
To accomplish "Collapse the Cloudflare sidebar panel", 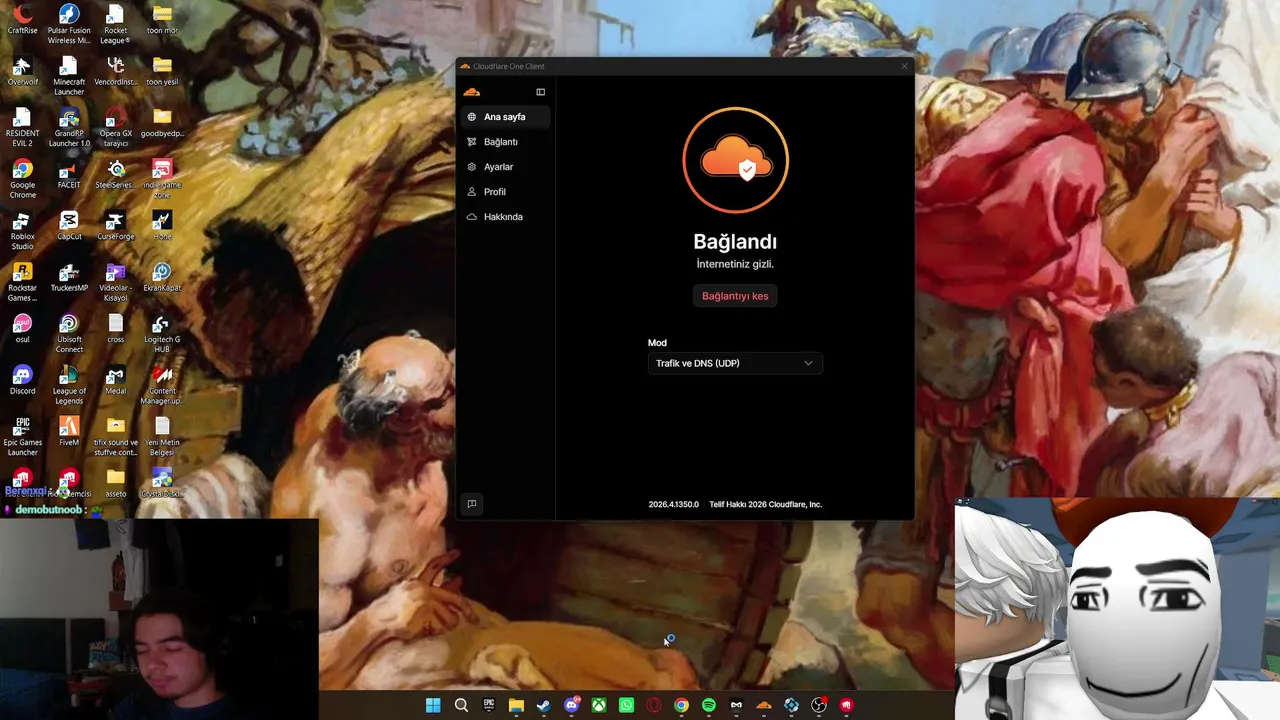I will pyautogui.click(x=541, y=92).
